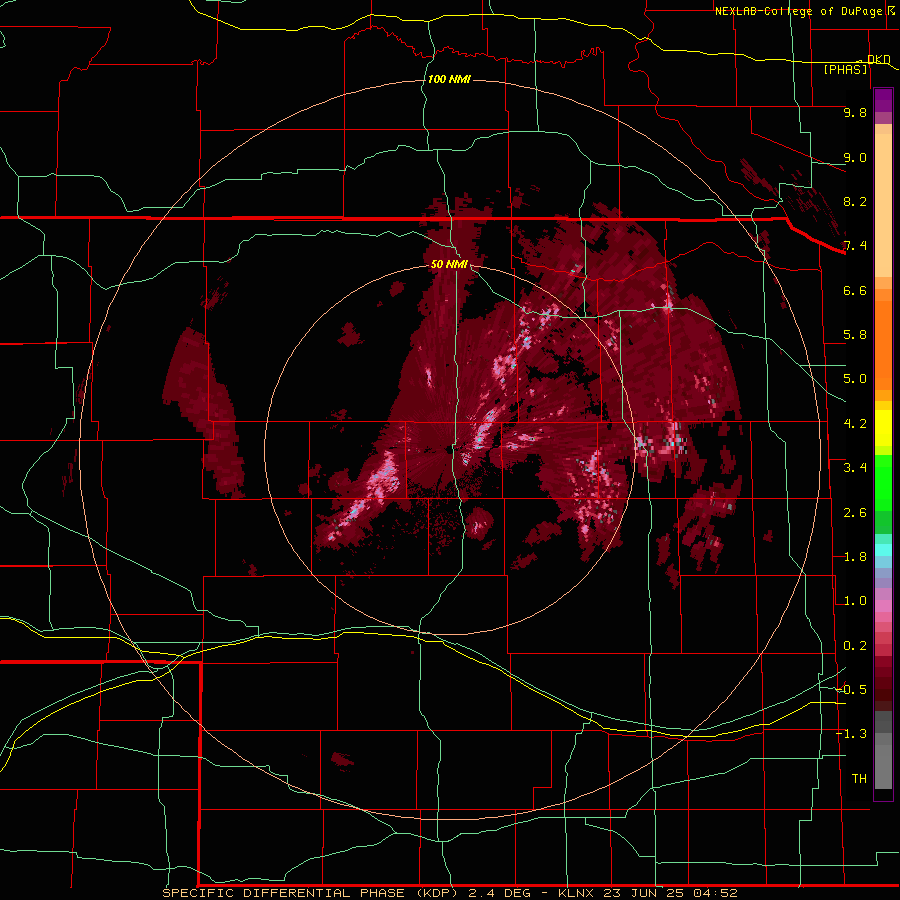Click the 5.8 value on the color scale
This screenshot has height=900, width=900.
(x=855, y=335)
